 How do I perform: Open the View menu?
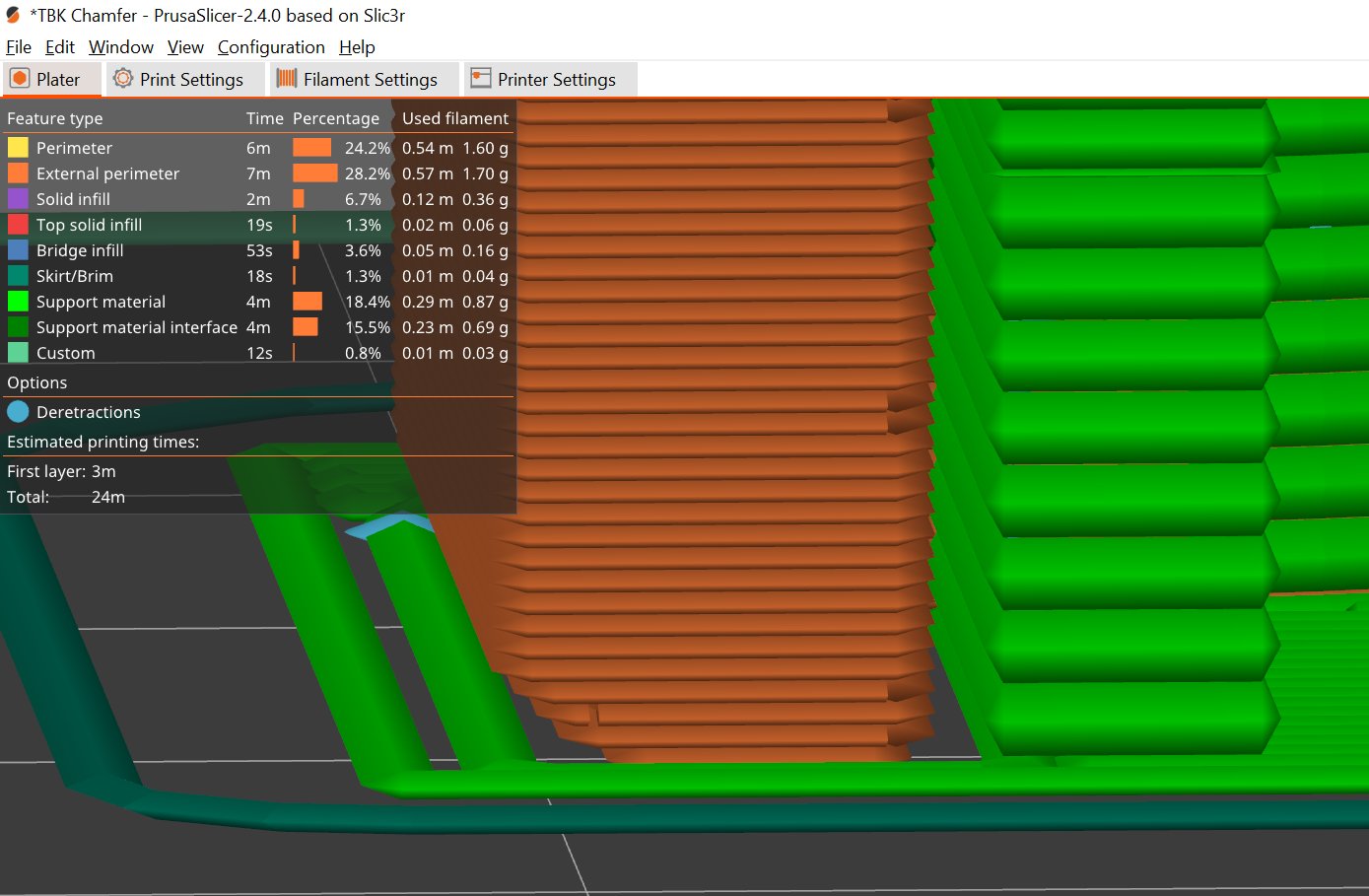point(185,47)
